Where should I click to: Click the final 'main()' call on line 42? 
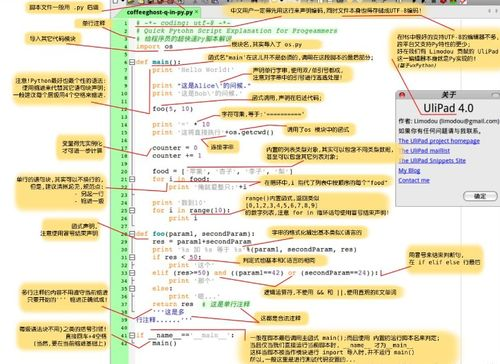(x=164, y=343)
